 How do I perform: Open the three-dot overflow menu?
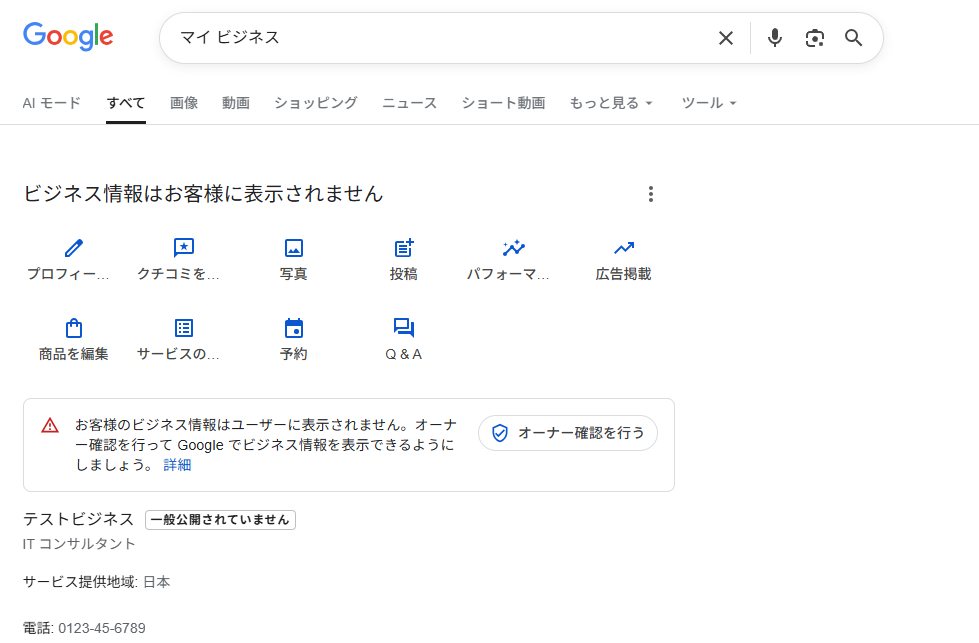click(x=651, y=194)
